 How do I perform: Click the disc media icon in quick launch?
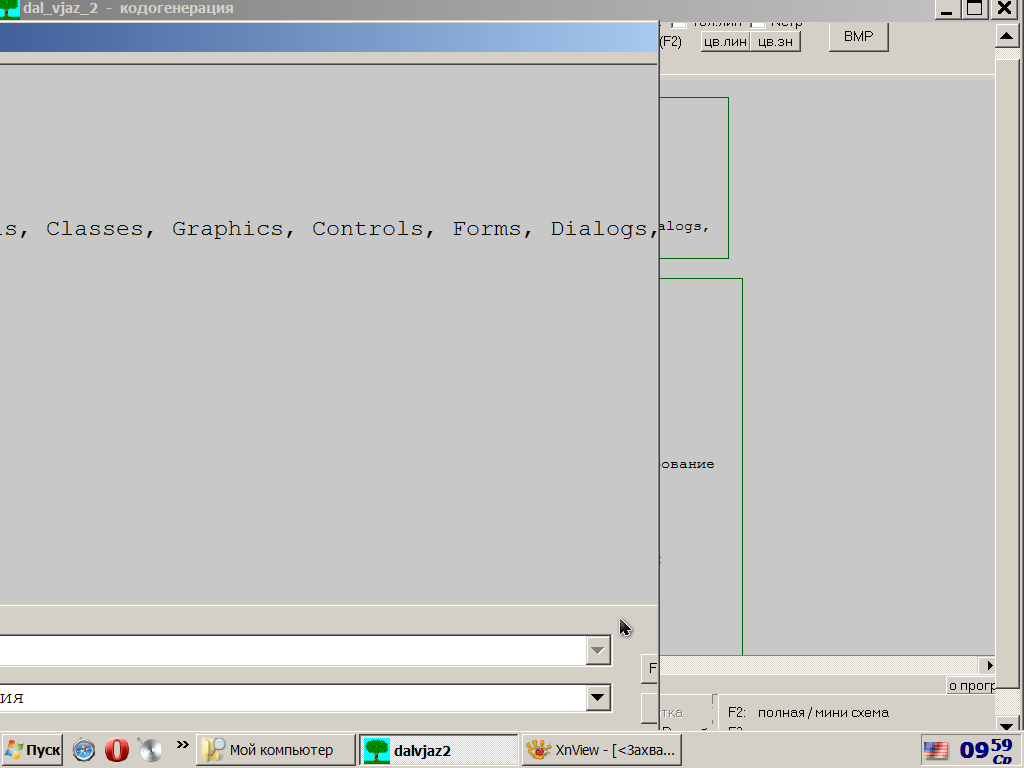[x=150, y=749]
